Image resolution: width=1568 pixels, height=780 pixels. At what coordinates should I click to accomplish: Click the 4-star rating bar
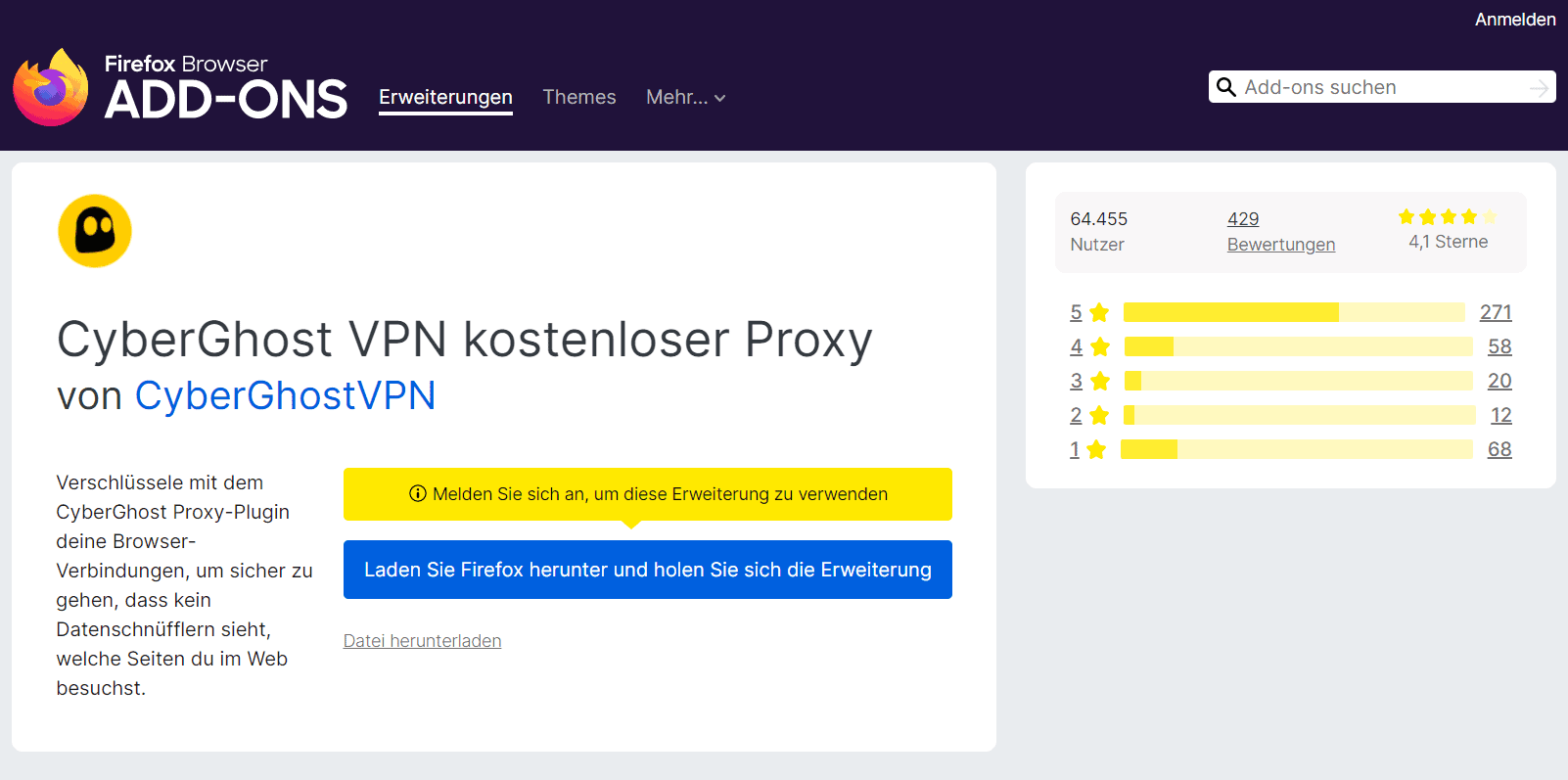pyautogui.click(x=1299, y=346)
